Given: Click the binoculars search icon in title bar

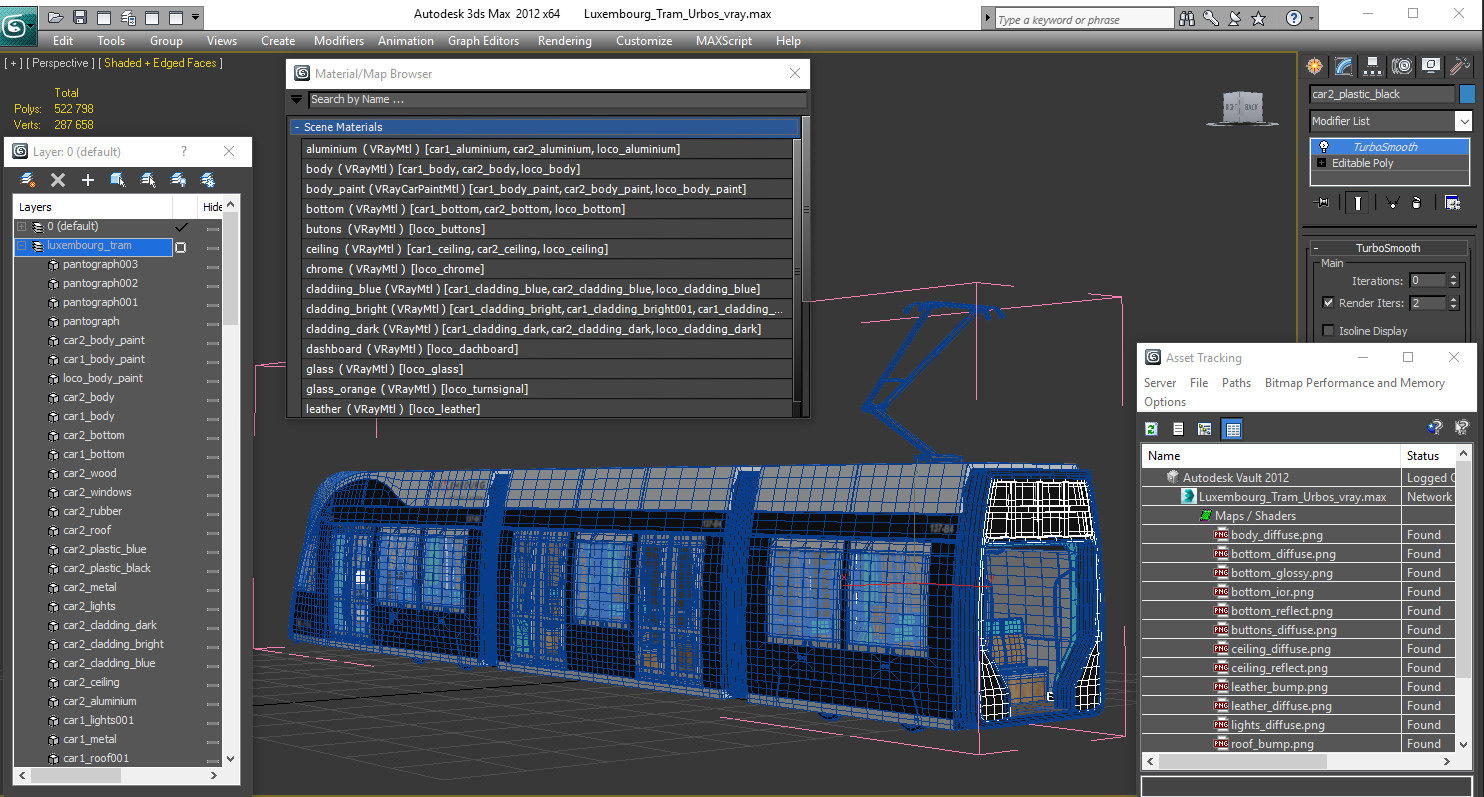Looking at the screenshot, I should click(1188, 18).
